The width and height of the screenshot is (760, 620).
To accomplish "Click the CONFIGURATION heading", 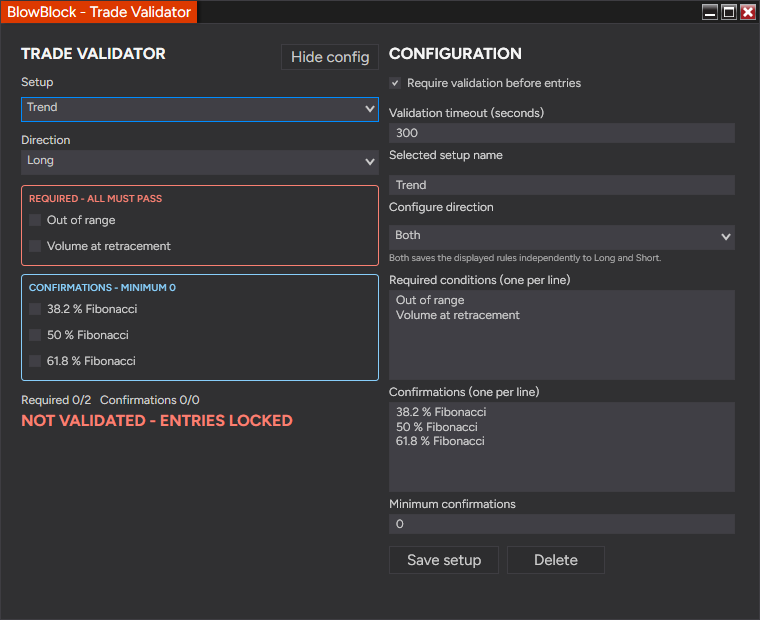I will 456,54.
